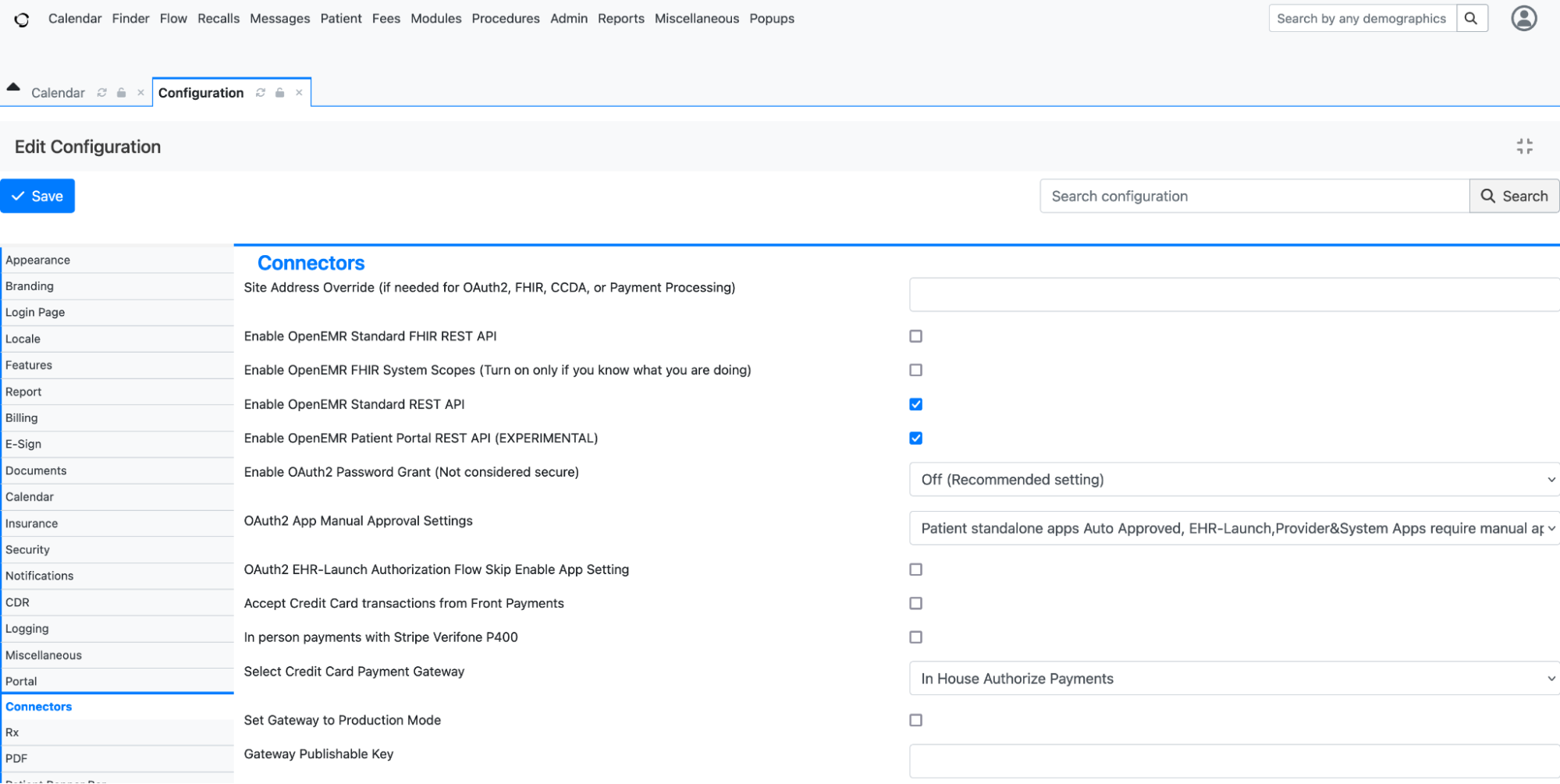Click the collapse fullscreen icon in Edit Configuration
1560x784 pixels.
pyautogui.click(x=1524, y=147)
